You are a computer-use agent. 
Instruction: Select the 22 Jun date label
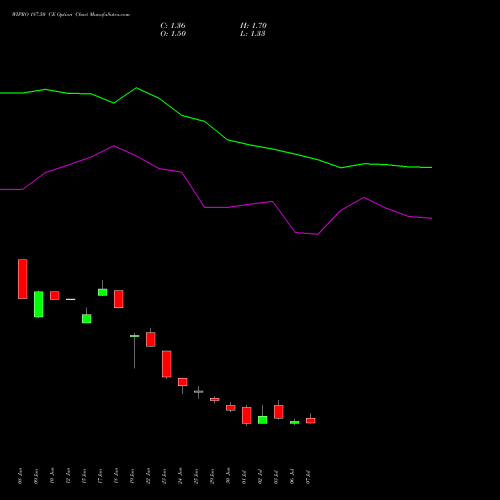point(148,476)
